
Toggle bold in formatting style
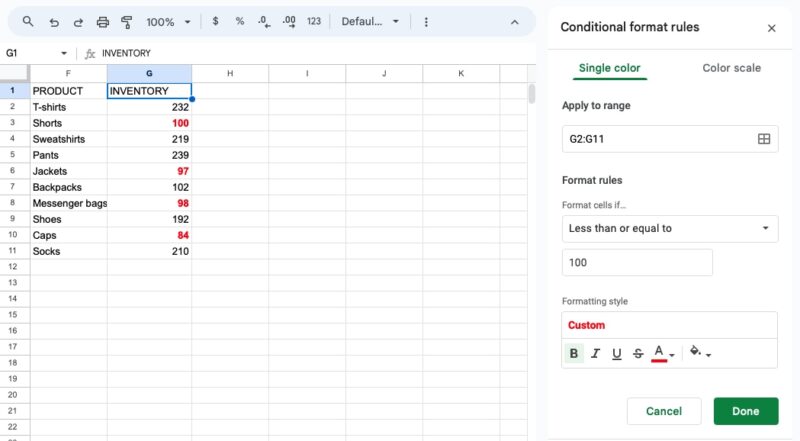[573, 353]
